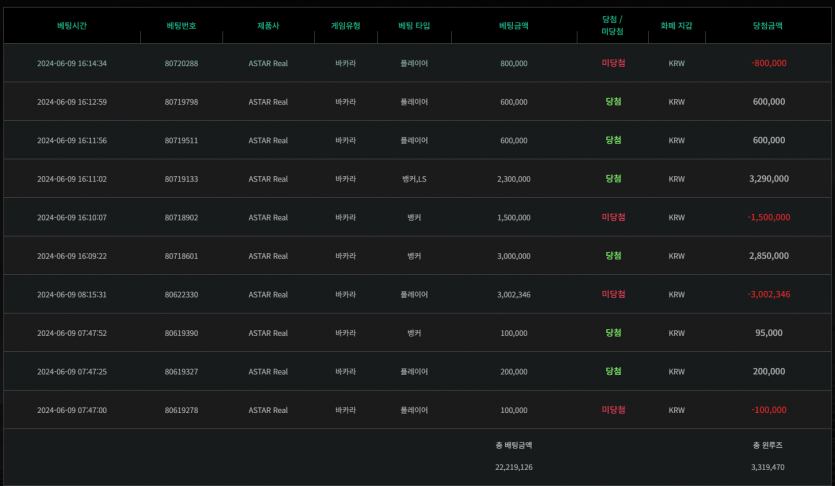Image resolution: width=835 pixels, height=486 pixels.
Task: Click the 베팅금액 column header
Action: click(514, 26)
